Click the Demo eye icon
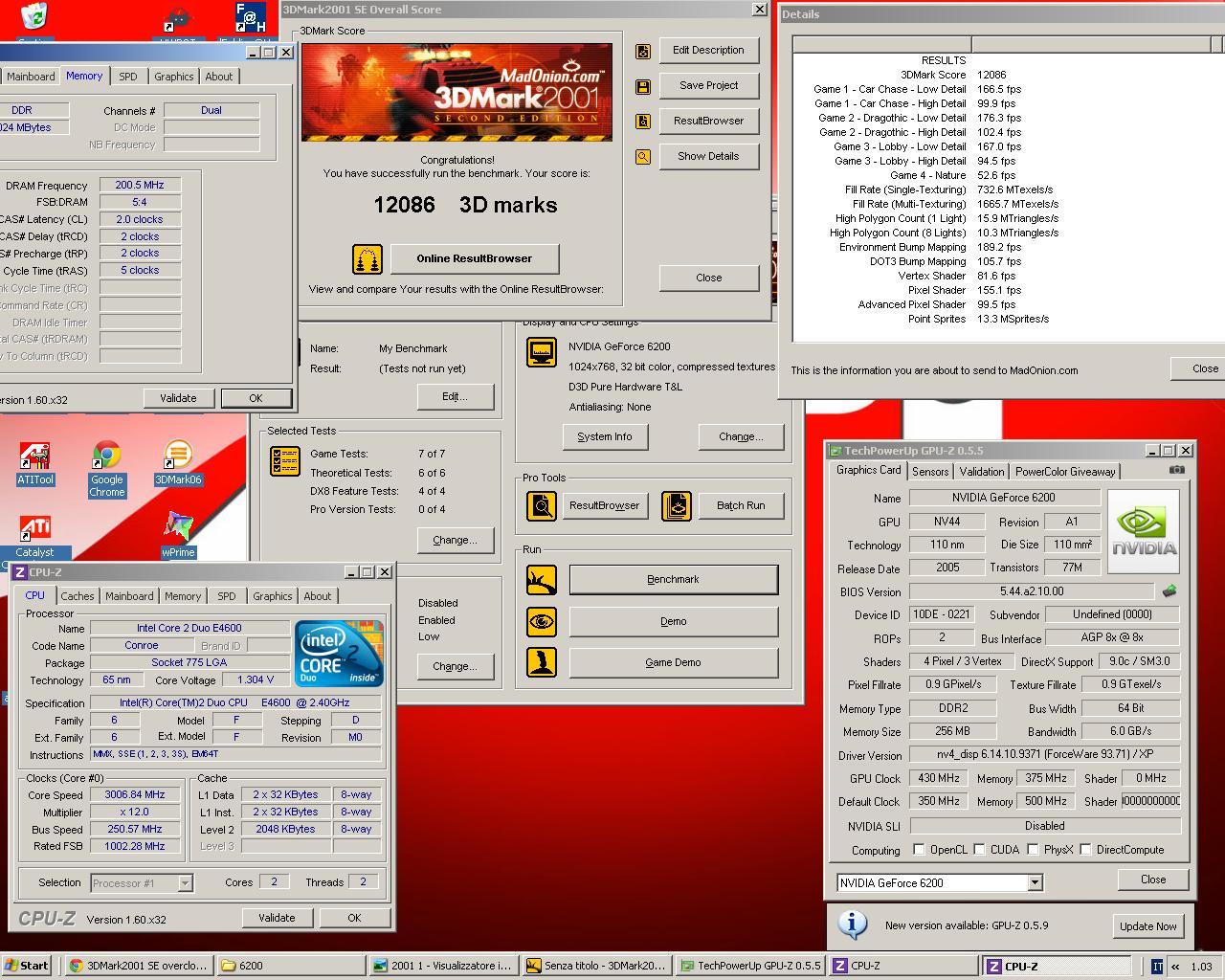This screenshot has height=980, width=1225. 542,621
